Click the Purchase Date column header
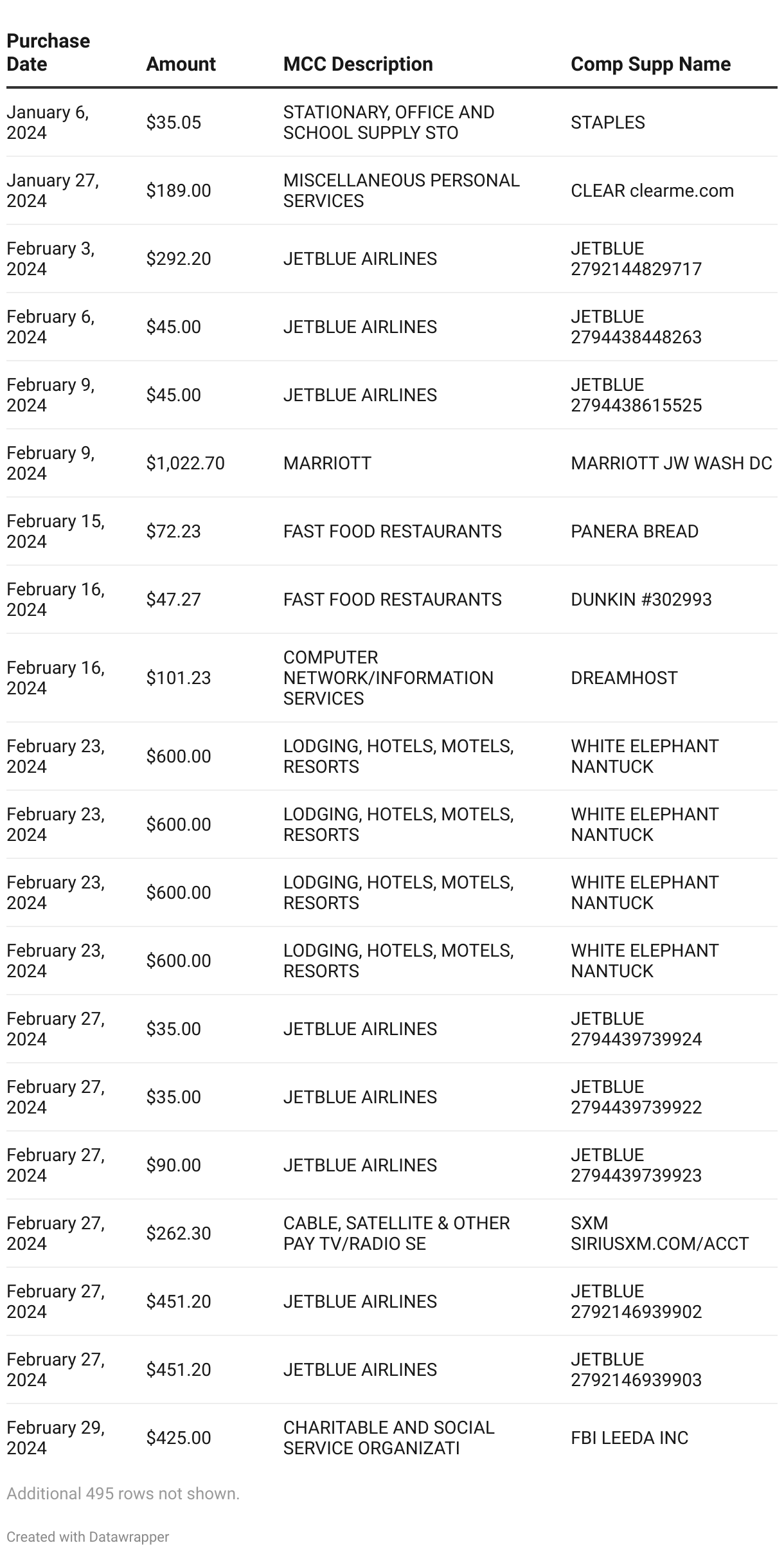Screen dimensions: 784x1552 coord(48,53)
